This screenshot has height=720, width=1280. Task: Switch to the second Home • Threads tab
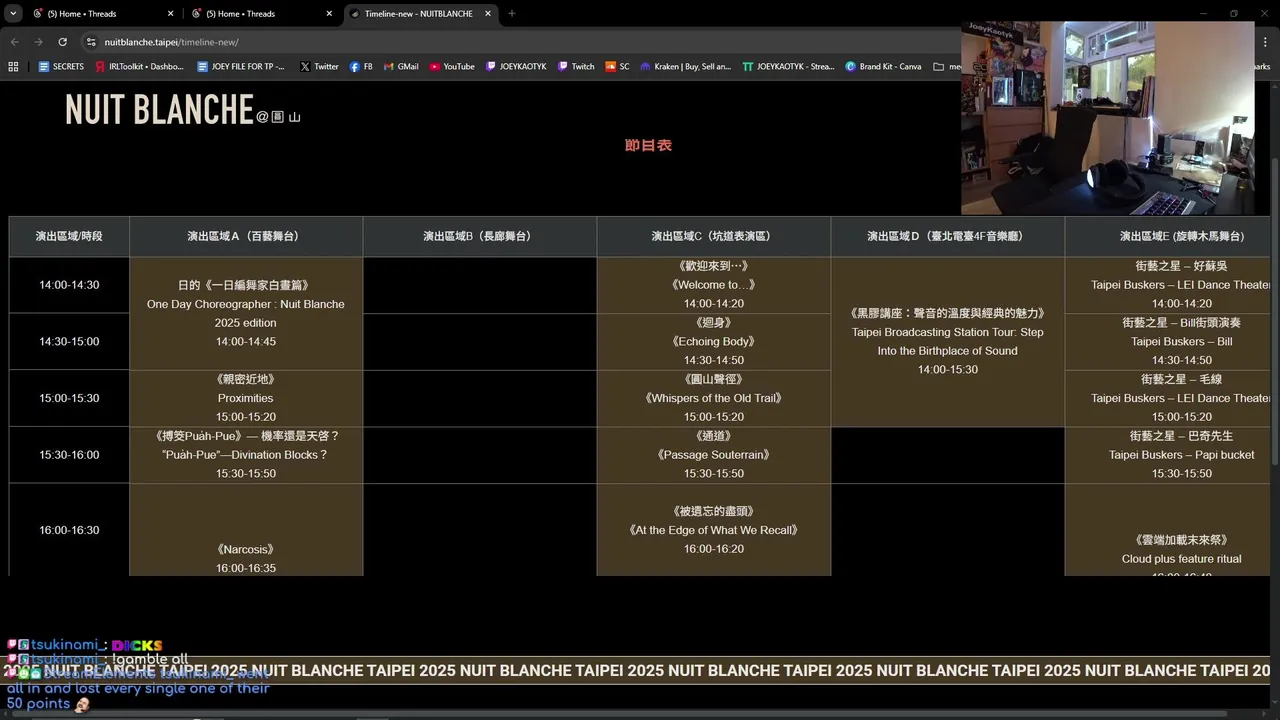pos(262,14)
